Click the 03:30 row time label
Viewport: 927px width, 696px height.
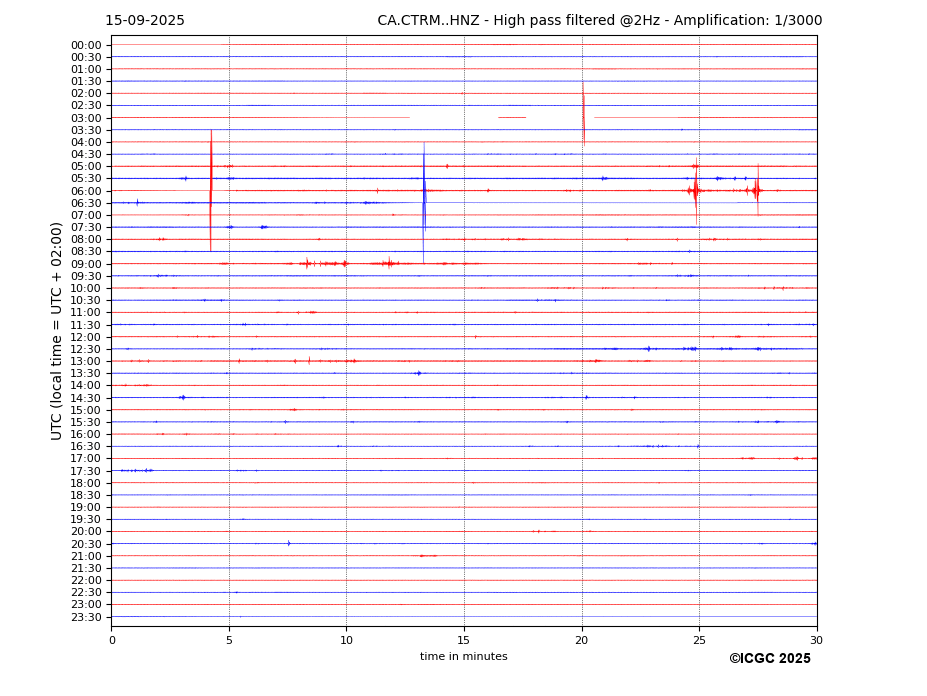[86, 131]
